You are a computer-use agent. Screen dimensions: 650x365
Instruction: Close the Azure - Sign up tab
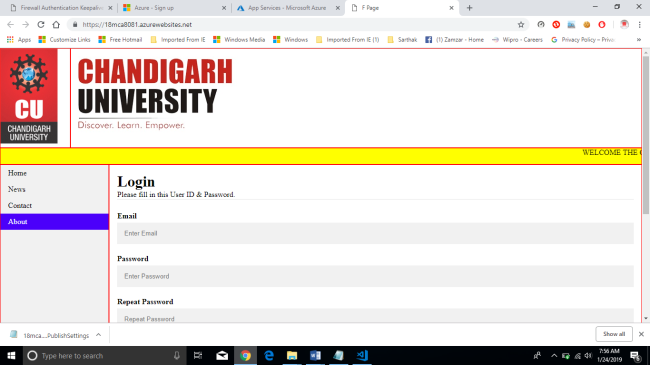(x=224, y=8)
